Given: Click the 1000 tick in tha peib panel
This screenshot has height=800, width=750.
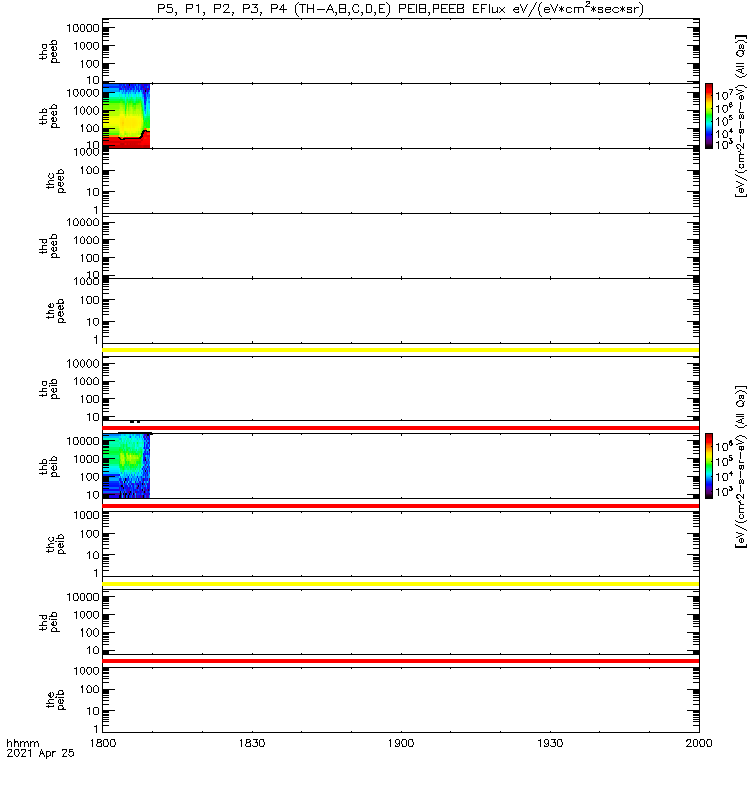Looking at the screenshot, I should click(86, 382).
